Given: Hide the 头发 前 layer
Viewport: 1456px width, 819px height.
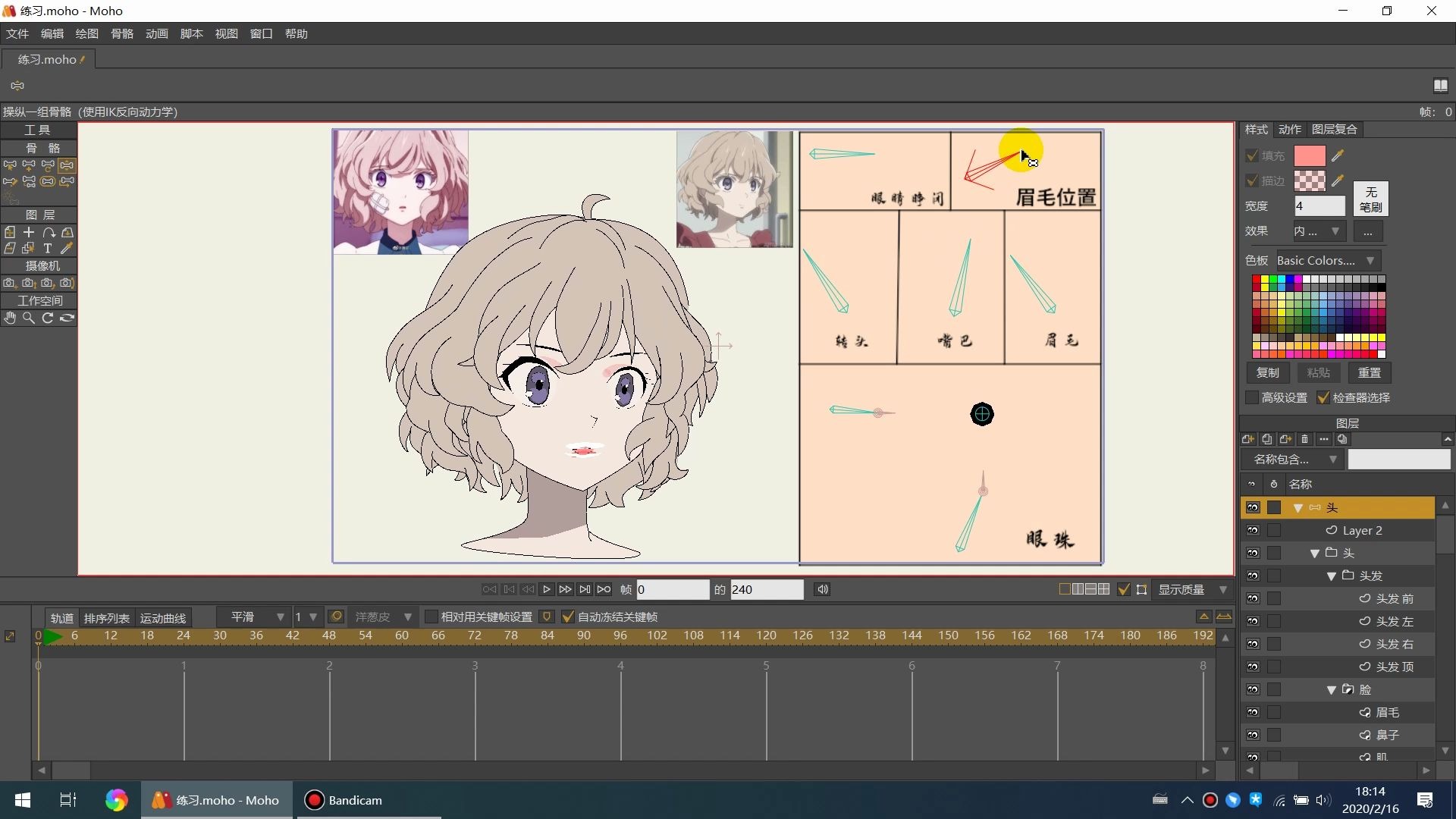Looking at the screenshot, I should (x=1253, y=598).
